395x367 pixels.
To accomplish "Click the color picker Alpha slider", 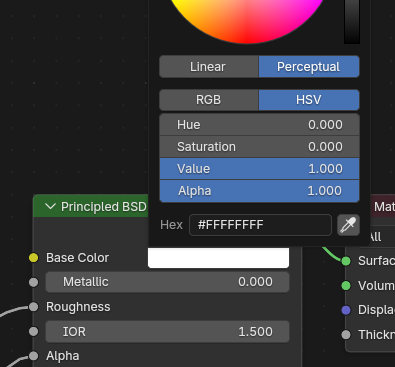I will tap(259, 191).
